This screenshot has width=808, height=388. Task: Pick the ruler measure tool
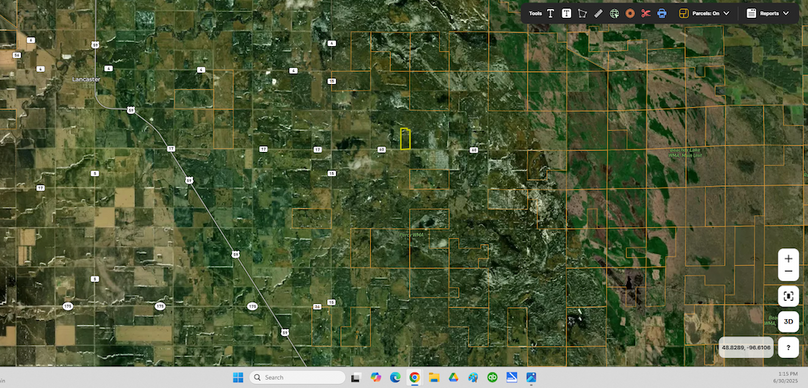[598, 13]
